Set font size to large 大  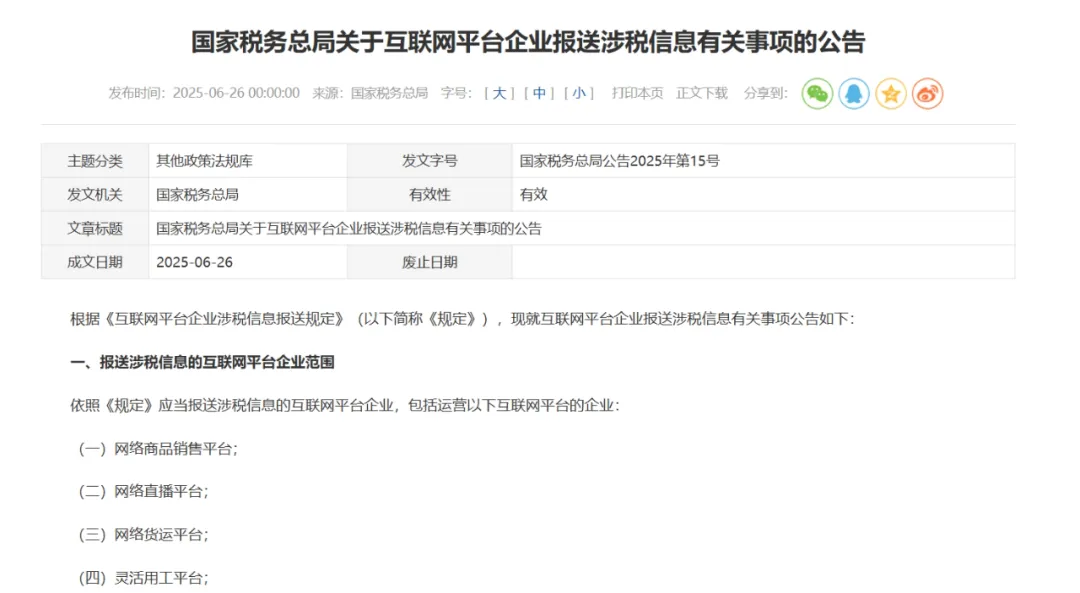click(499, 93)
